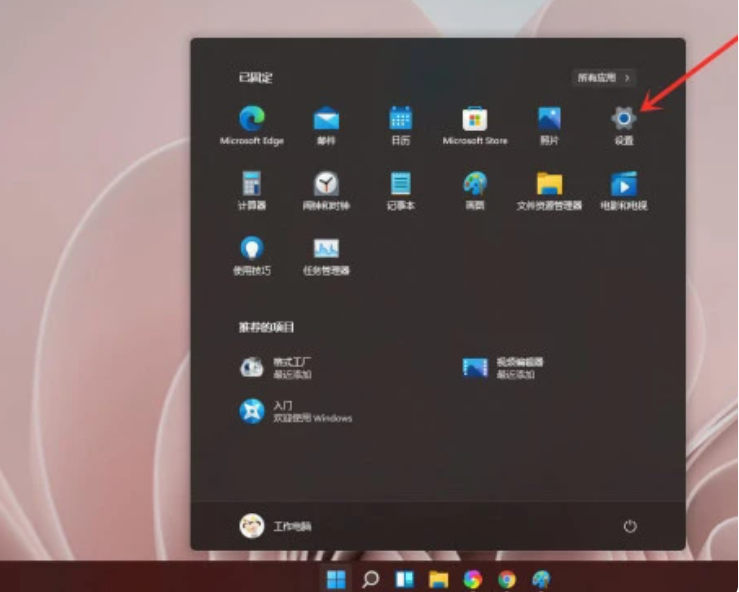Open File Explorer (文件资源管理器) pinned app
This screenshot has width=739, height=592.
coord(549,190)
